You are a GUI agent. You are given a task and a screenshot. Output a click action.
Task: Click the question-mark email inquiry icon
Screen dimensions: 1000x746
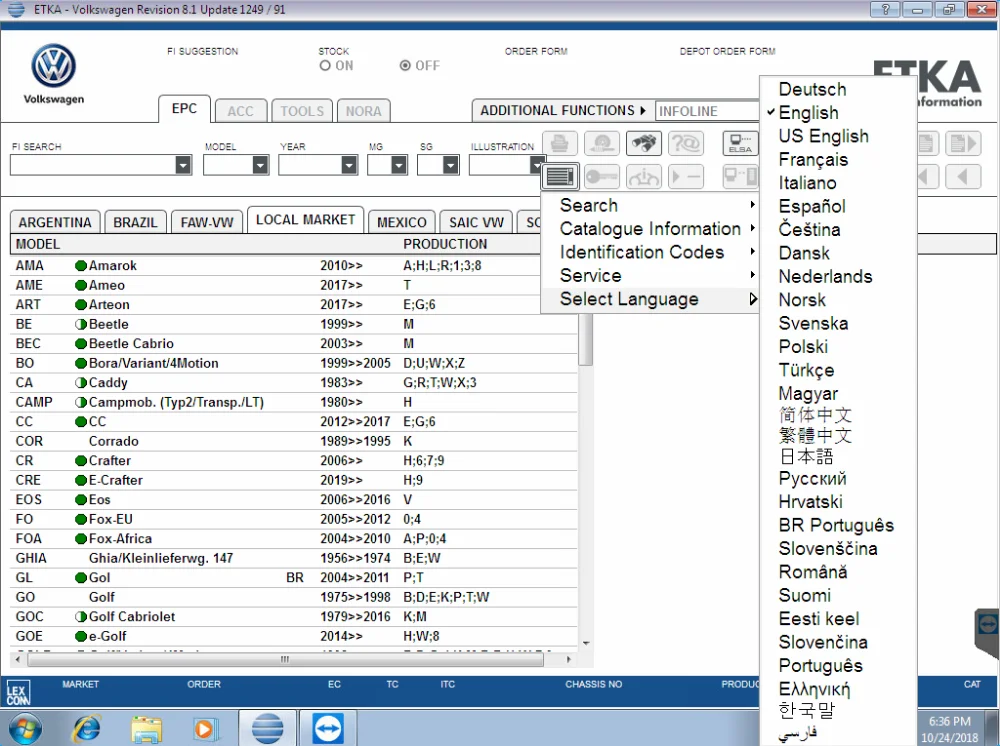(x=686, y=143)
